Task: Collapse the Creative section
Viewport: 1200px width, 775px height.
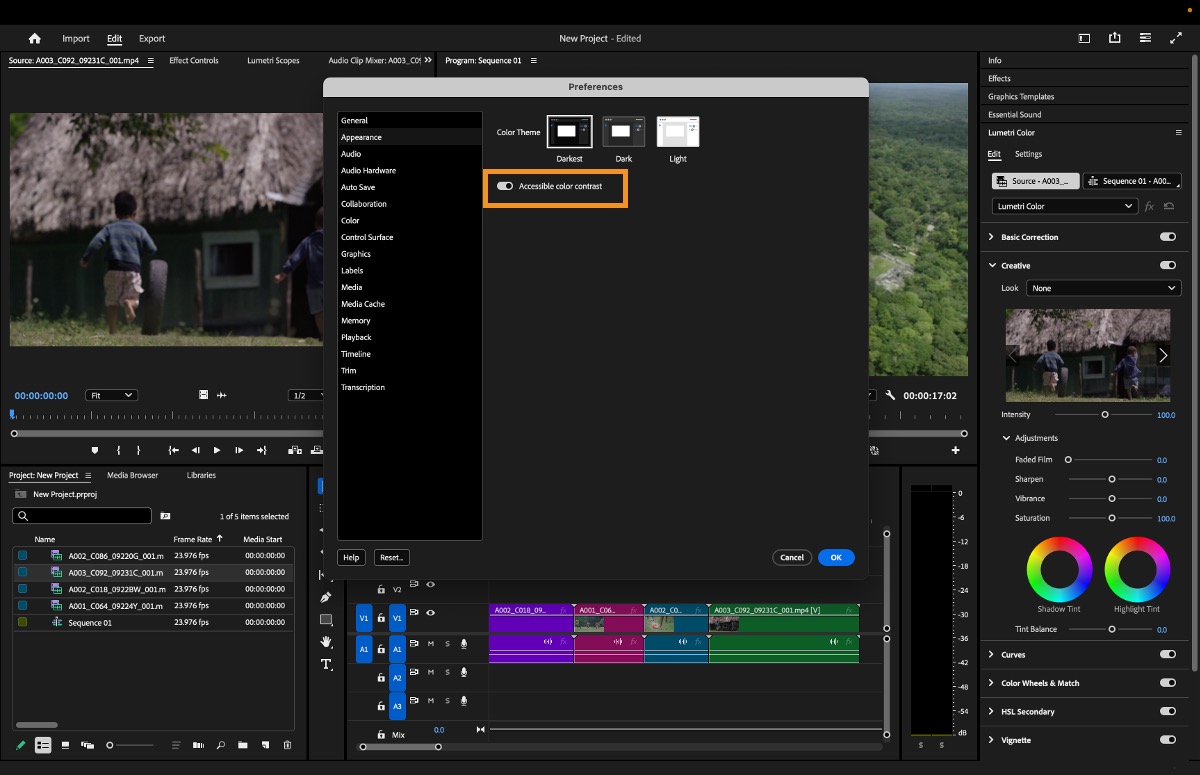Action: coord(991,266)
